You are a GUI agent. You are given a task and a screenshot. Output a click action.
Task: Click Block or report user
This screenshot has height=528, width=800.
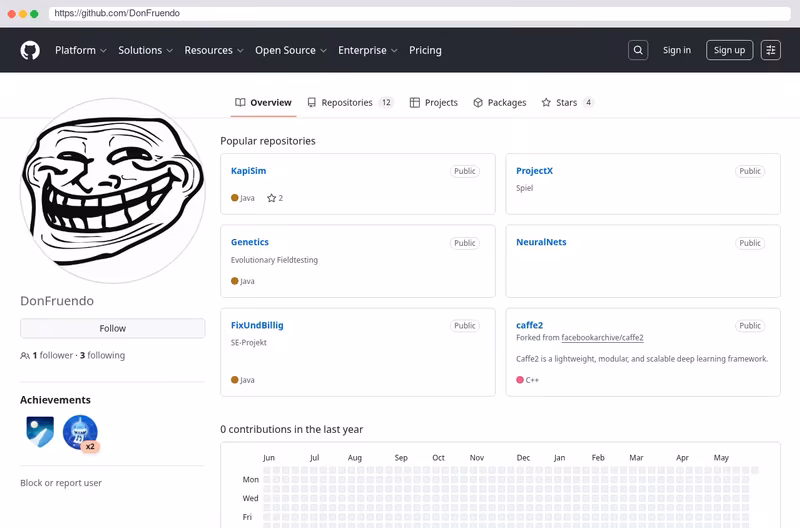point(61,483)
